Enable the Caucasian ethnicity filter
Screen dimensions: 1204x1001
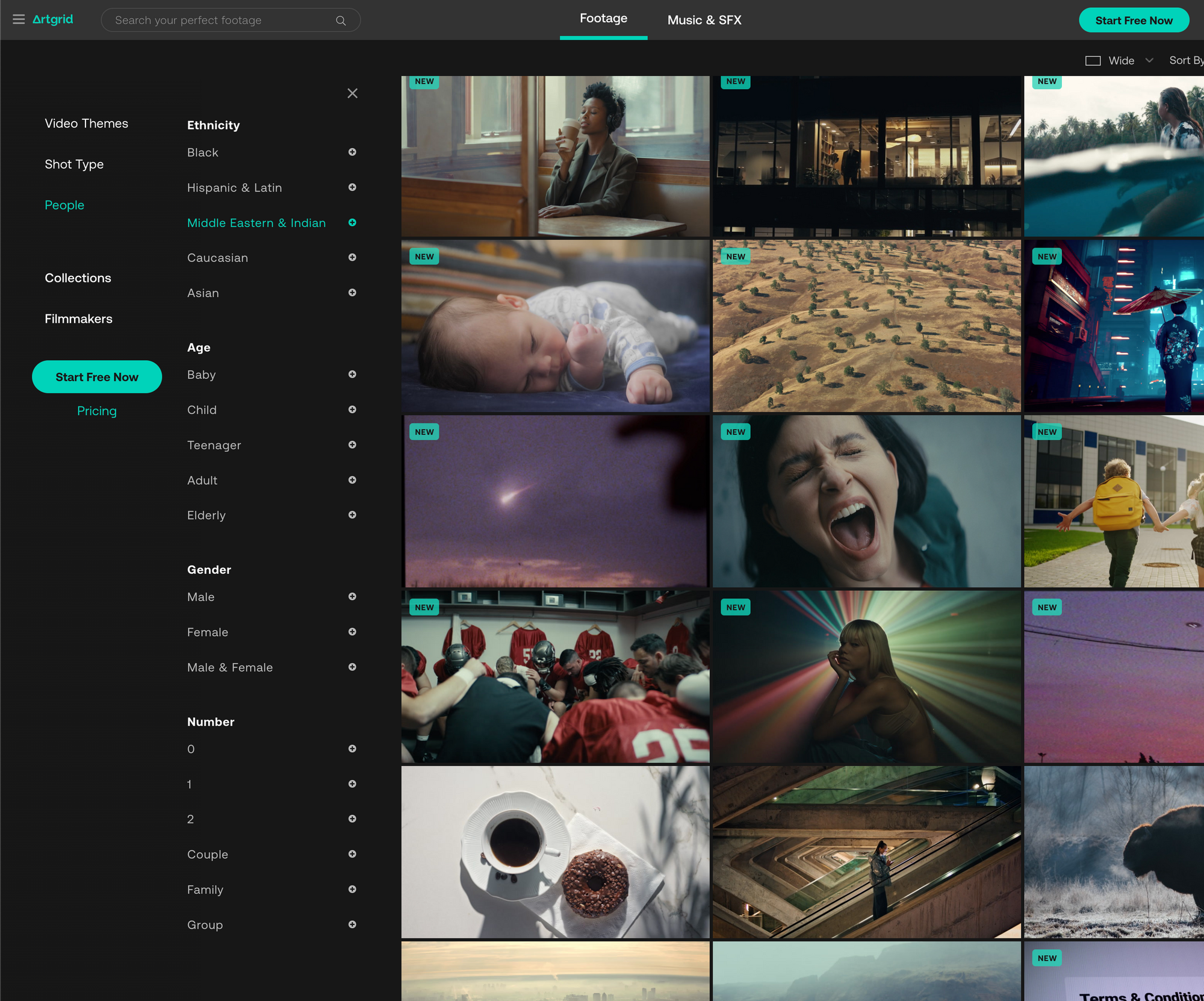pyautogui.click(x=352, y=257)
